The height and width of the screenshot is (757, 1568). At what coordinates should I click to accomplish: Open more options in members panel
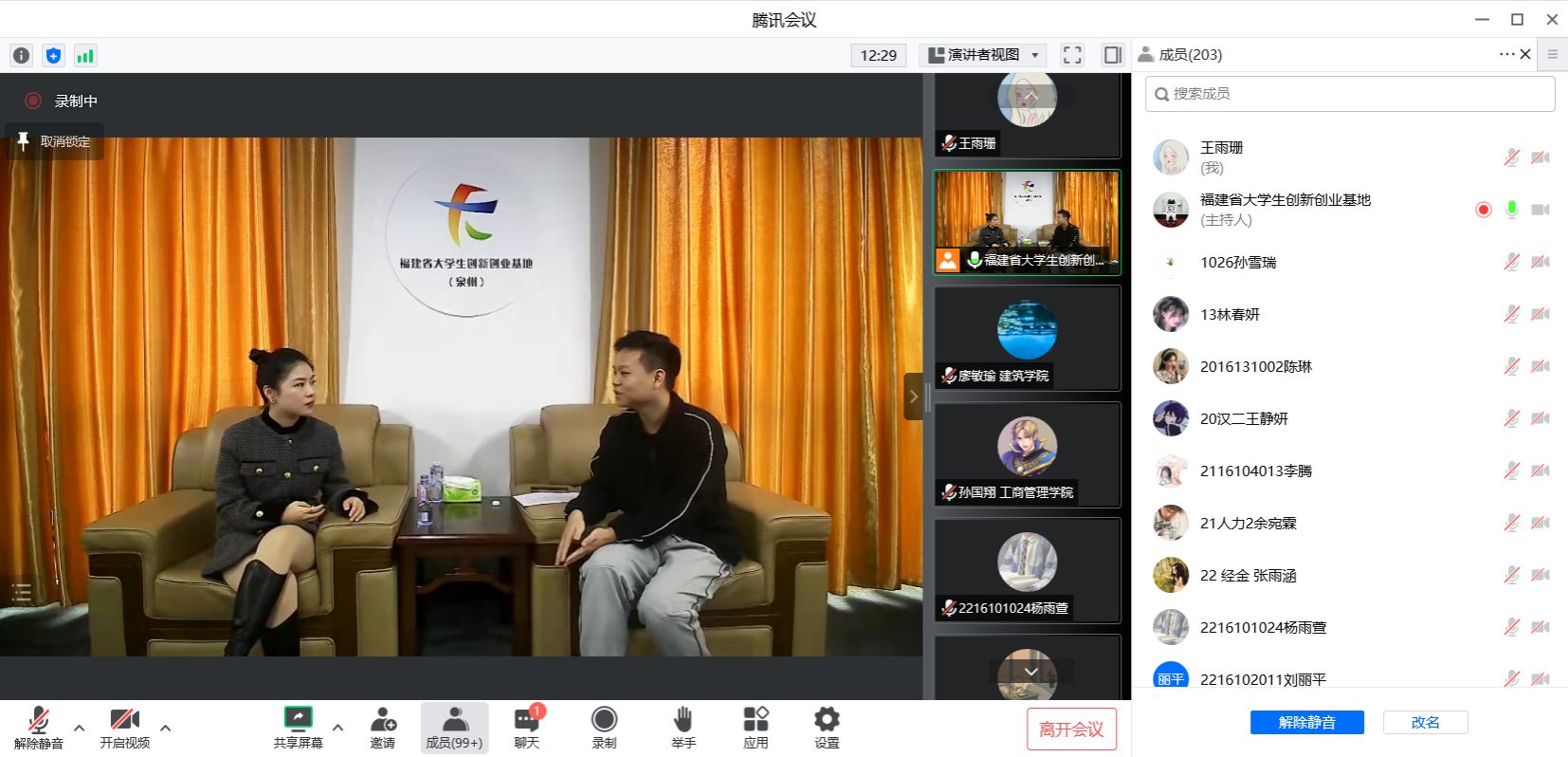pyautogui.click(x=1505, y=54)
